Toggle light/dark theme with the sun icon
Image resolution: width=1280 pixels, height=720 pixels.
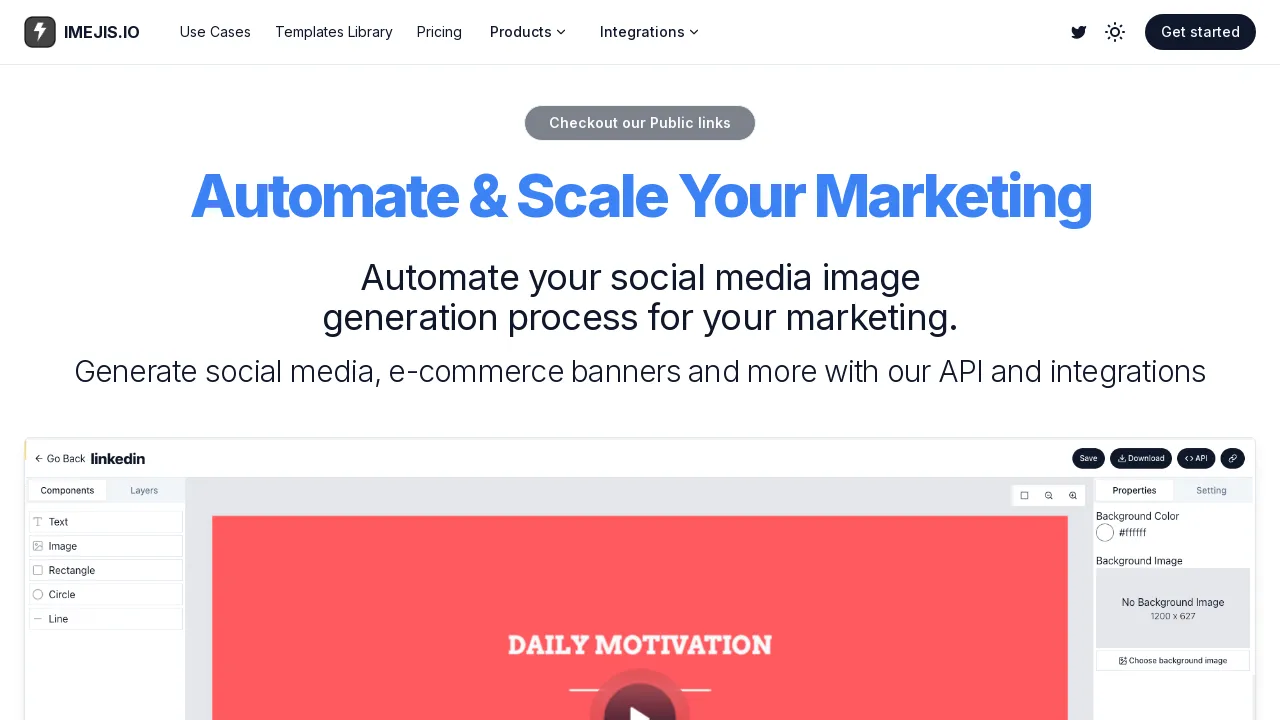coord(1115,32)
